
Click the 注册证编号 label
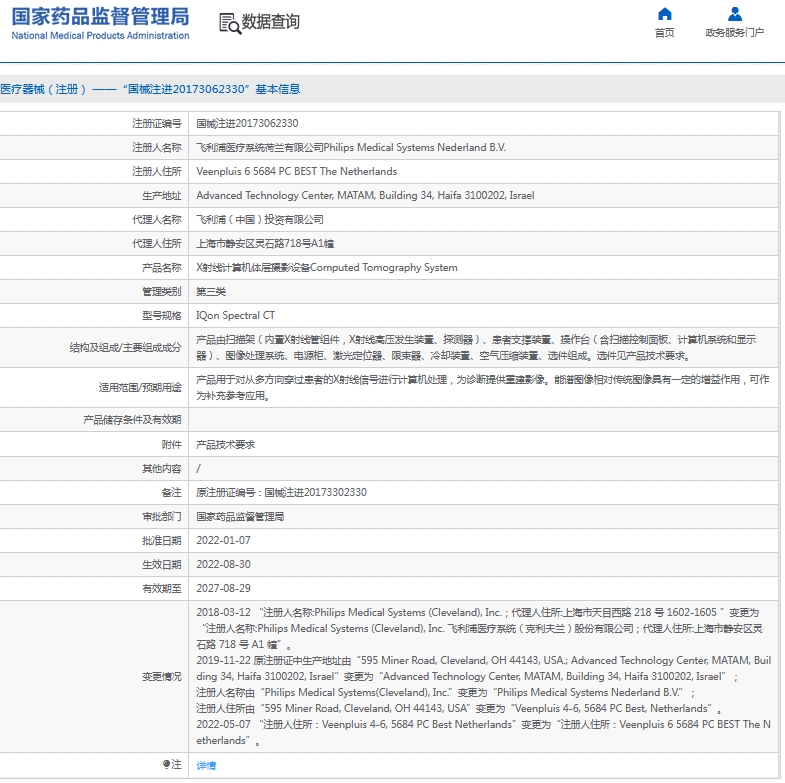[x=157, y=123]
